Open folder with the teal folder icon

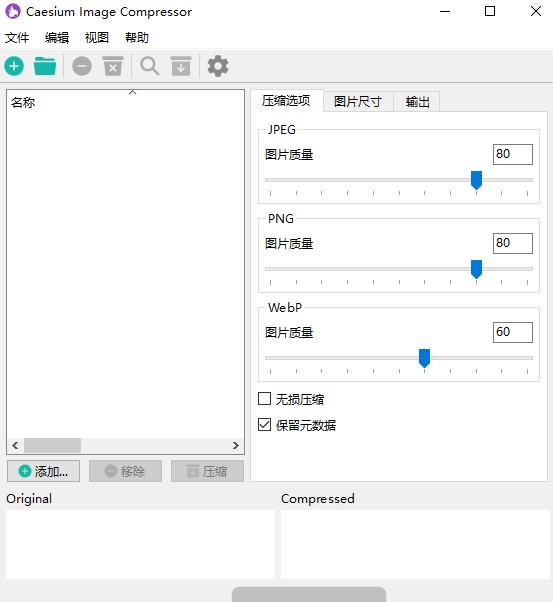(45, 66)
